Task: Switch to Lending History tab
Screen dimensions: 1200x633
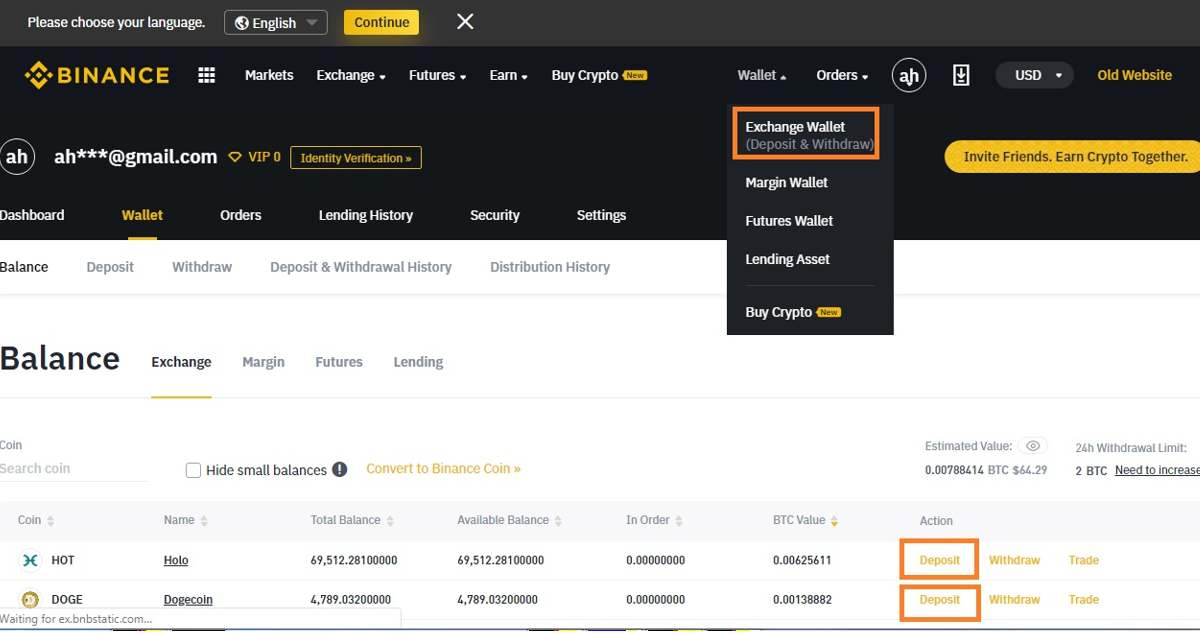Action: pos(365,215)
